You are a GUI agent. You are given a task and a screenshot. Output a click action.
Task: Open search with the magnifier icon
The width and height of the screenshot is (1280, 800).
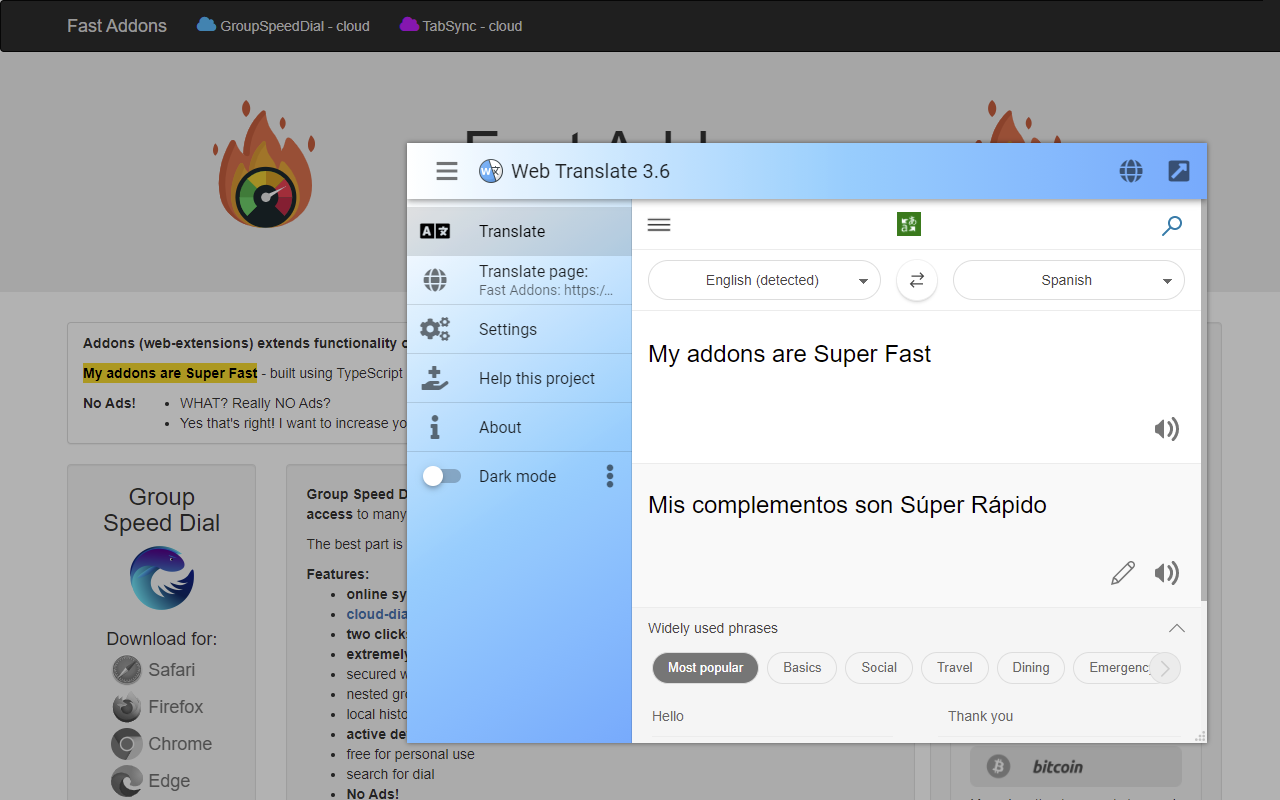coord(1171,226)
